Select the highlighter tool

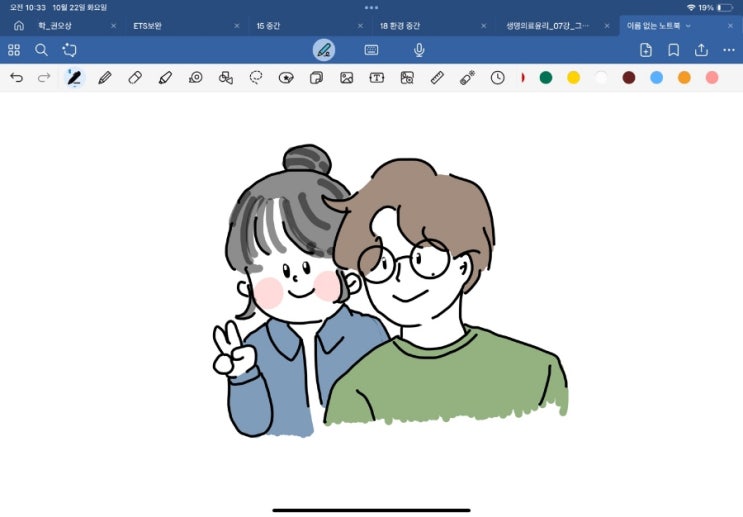[x=165, y=78]
